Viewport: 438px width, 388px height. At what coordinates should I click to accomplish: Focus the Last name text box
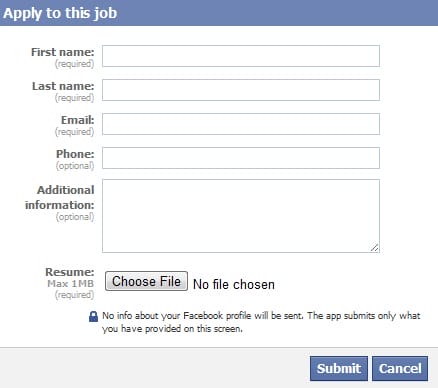click(241, 90)
